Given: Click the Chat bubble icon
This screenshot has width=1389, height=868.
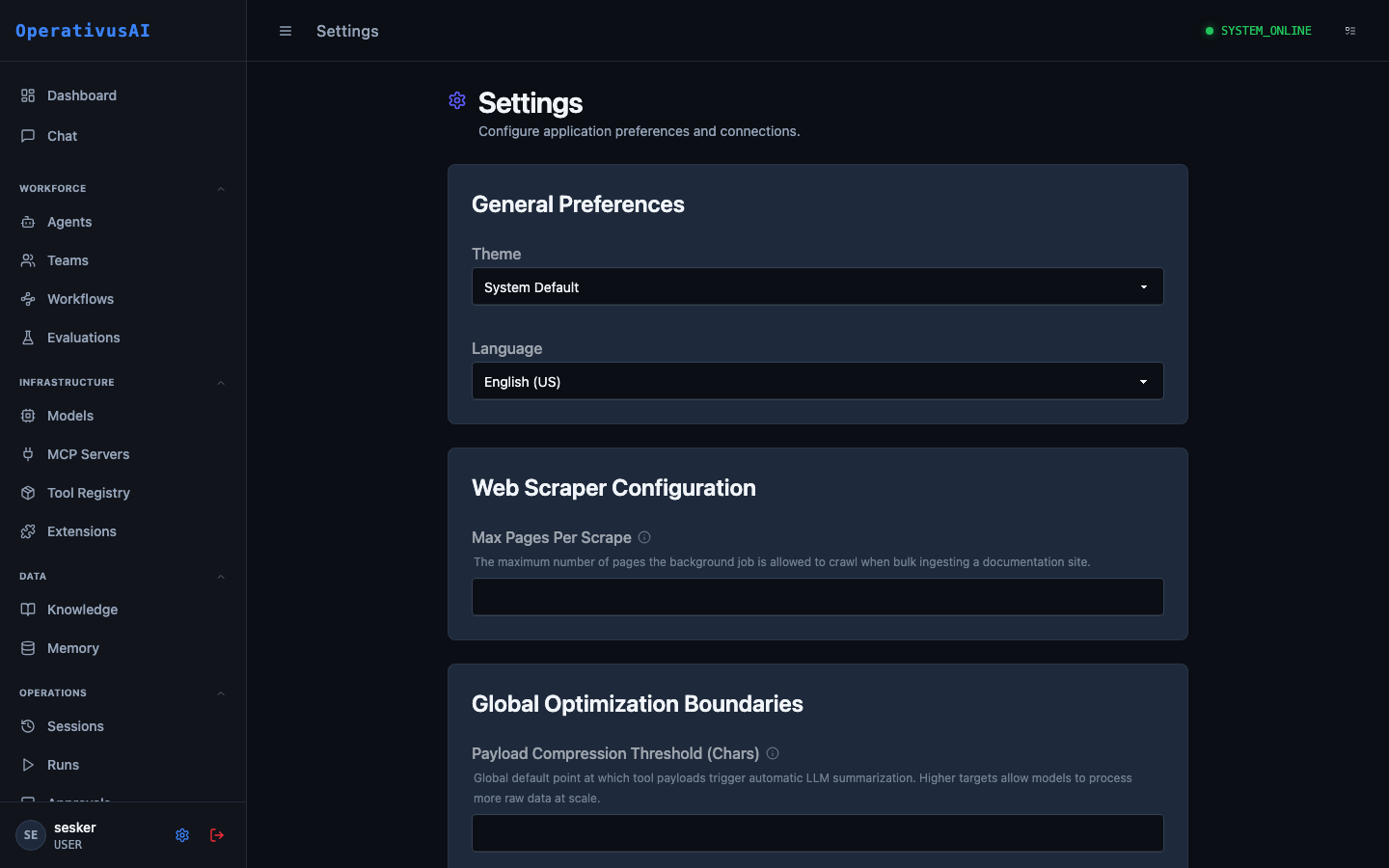Looking at the screenshot, I should coord(28,136).
